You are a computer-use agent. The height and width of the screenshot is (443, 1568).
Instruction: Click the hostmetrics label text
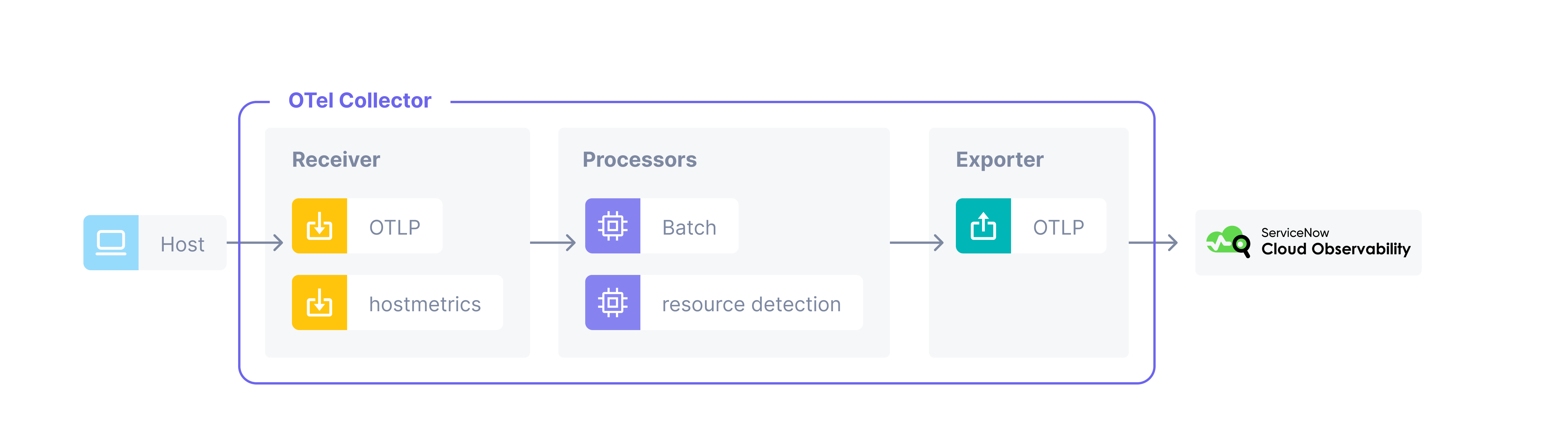pyautogui.click(x=425, y=304)
